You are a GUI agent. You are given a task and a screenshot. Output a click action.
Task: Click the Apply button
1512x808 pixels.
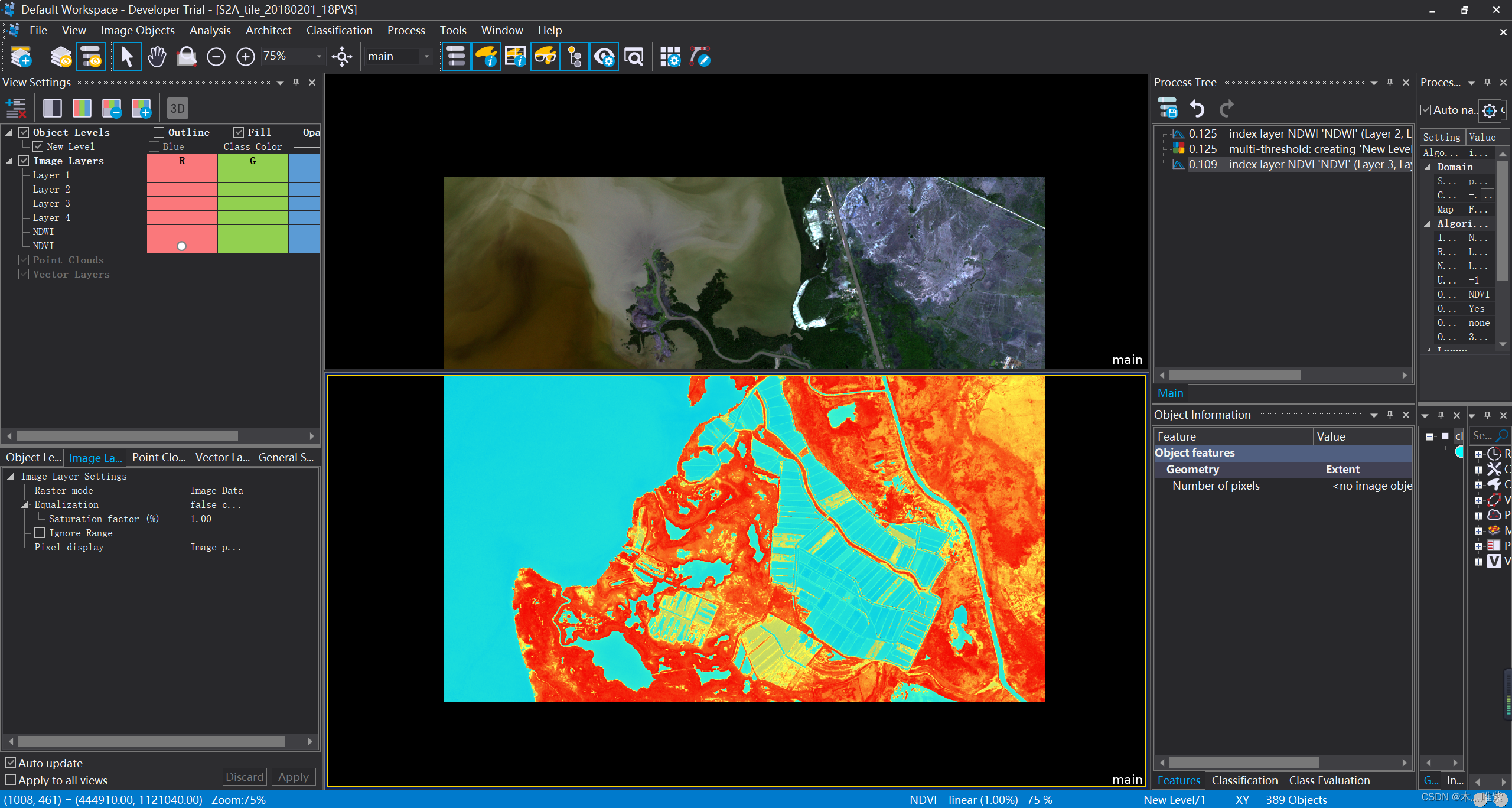click(x=293, y=777)
